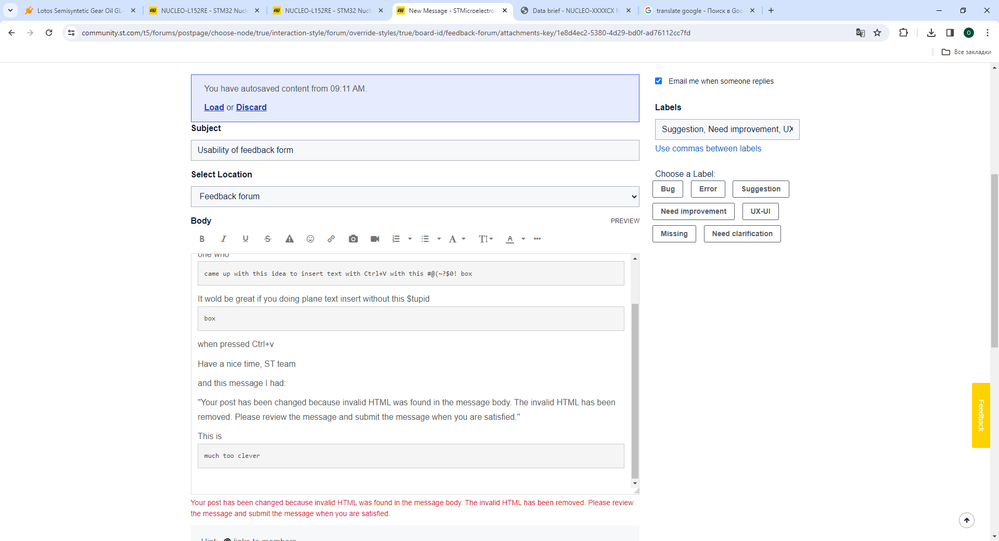The image size is (999, 541).
Task: Open the font size menu
Action: [485, 239]
